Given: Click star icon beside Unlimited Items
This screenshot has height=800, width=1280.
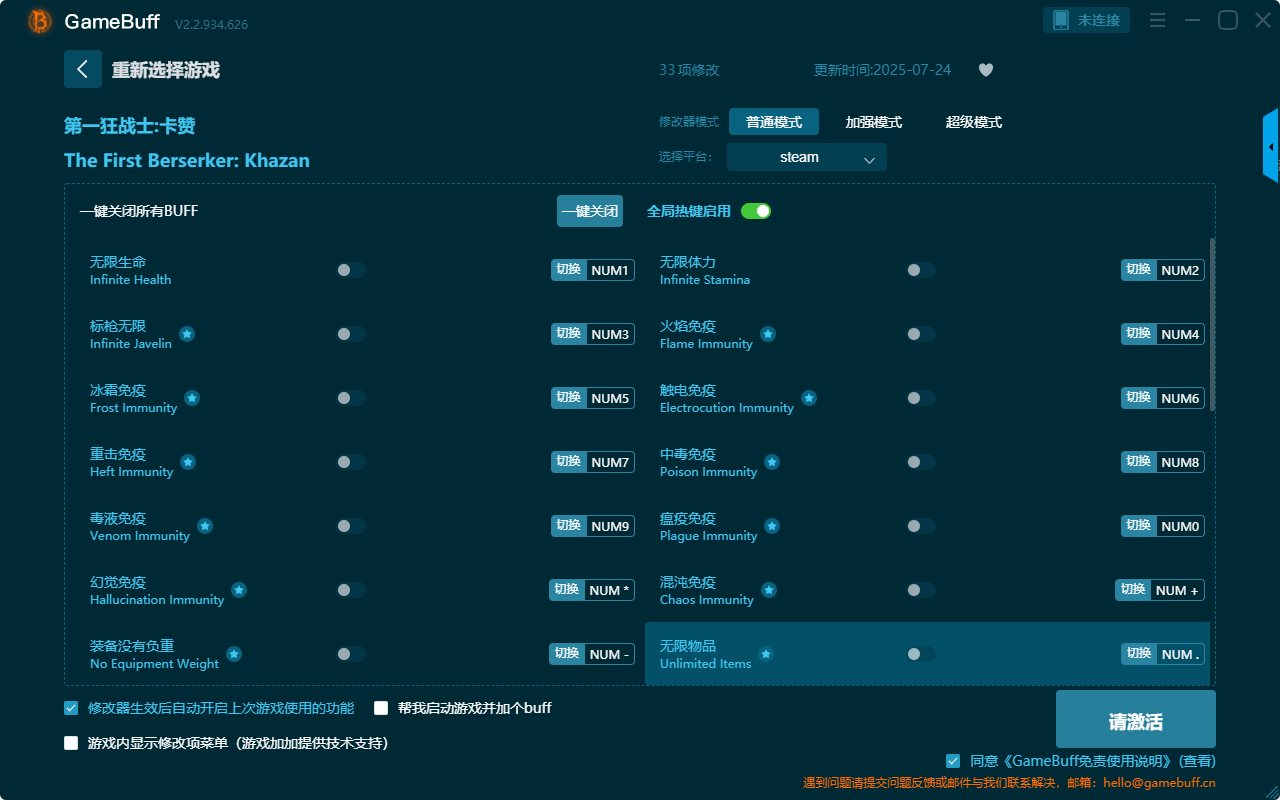Looking at the screenshot, I should [766, 654].
